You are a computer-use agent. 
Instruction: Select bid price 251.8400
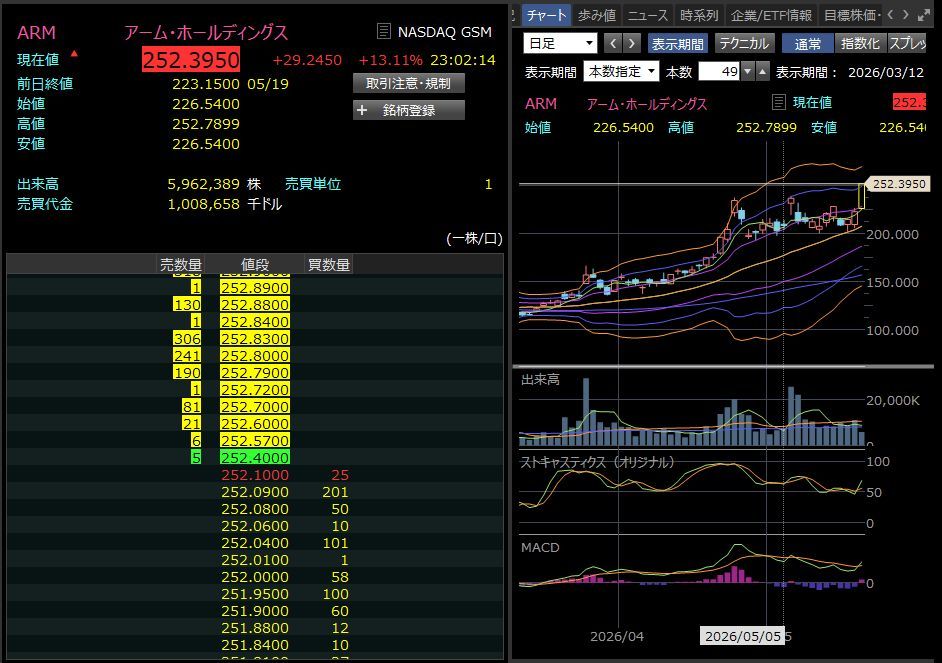tap(255, 645)
